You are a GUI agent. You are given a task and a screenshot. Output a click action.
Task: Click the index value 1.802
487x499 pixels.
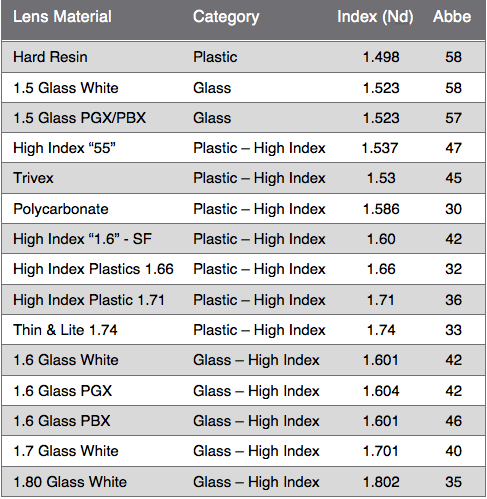point(381,482)
